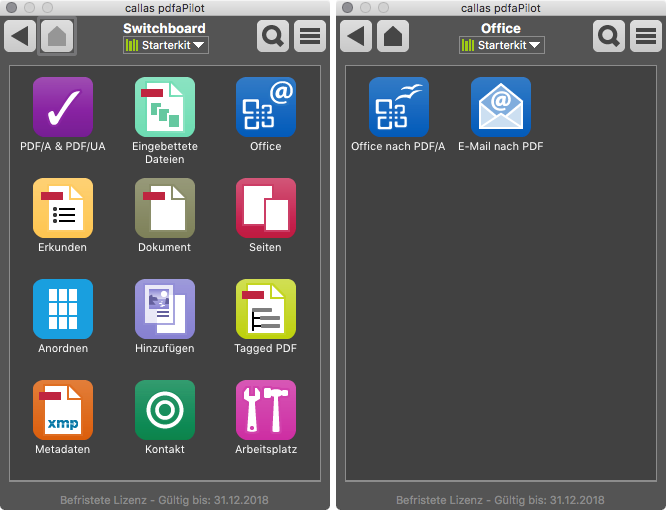The width and height of the screenshot is (666, 510).
Task: Open the Seiten group
Action: (x=266, y=208)
